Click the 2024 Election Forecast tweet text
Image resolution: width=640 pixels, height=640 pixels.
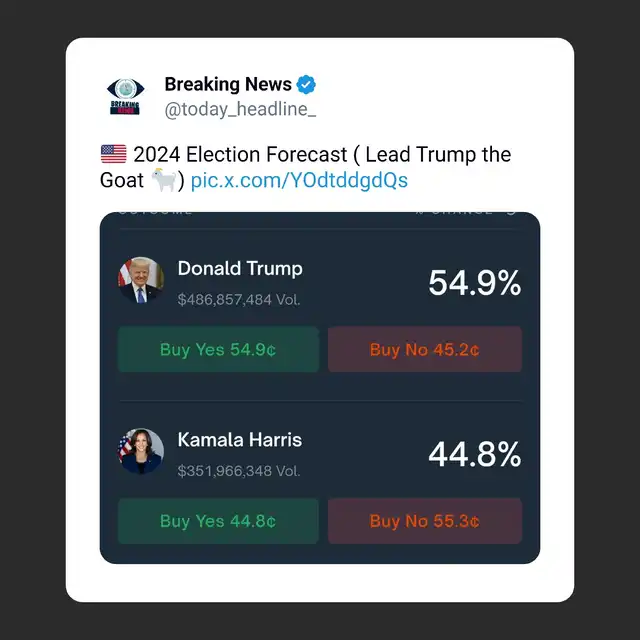305,167
